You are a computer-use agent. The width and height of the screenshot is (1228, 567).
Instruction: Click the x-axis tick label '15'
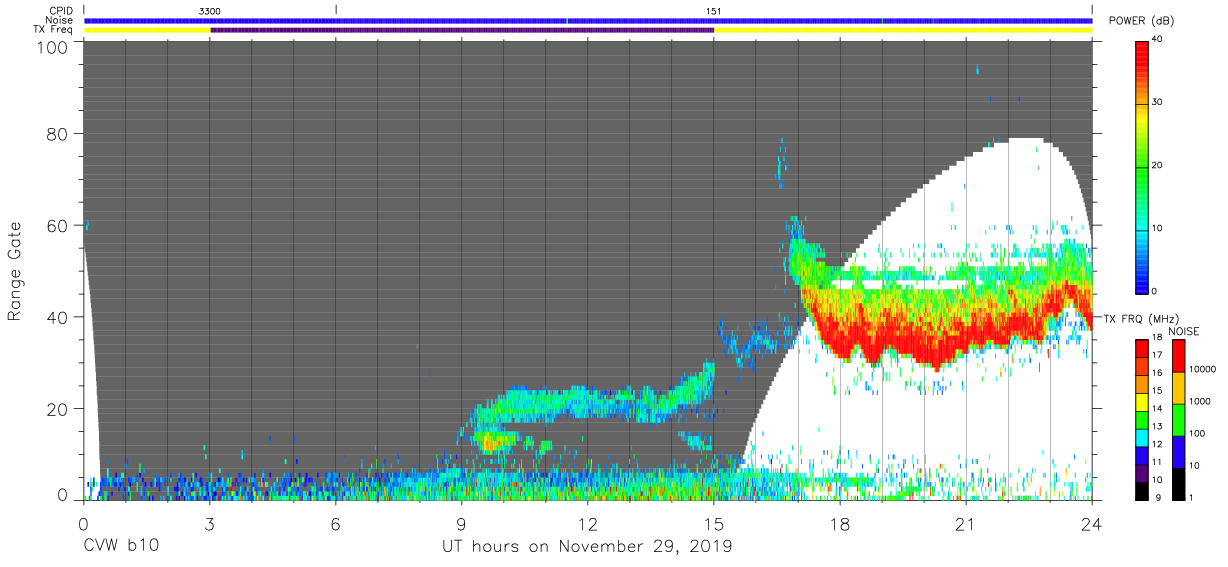coord(714,524)
